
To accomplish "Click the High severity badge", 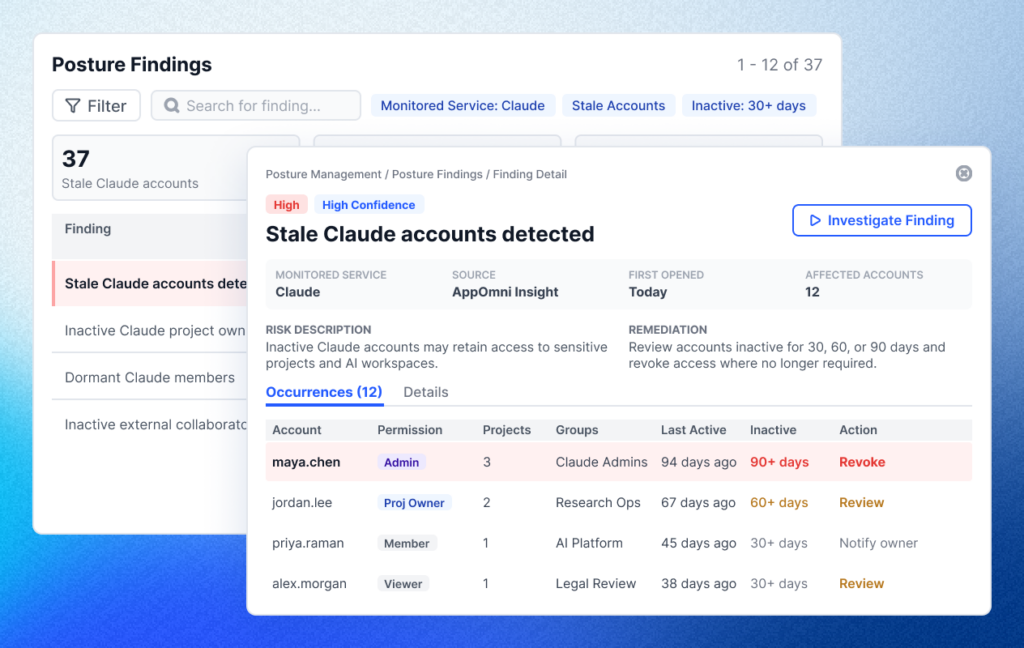I will tap(286, 204).
